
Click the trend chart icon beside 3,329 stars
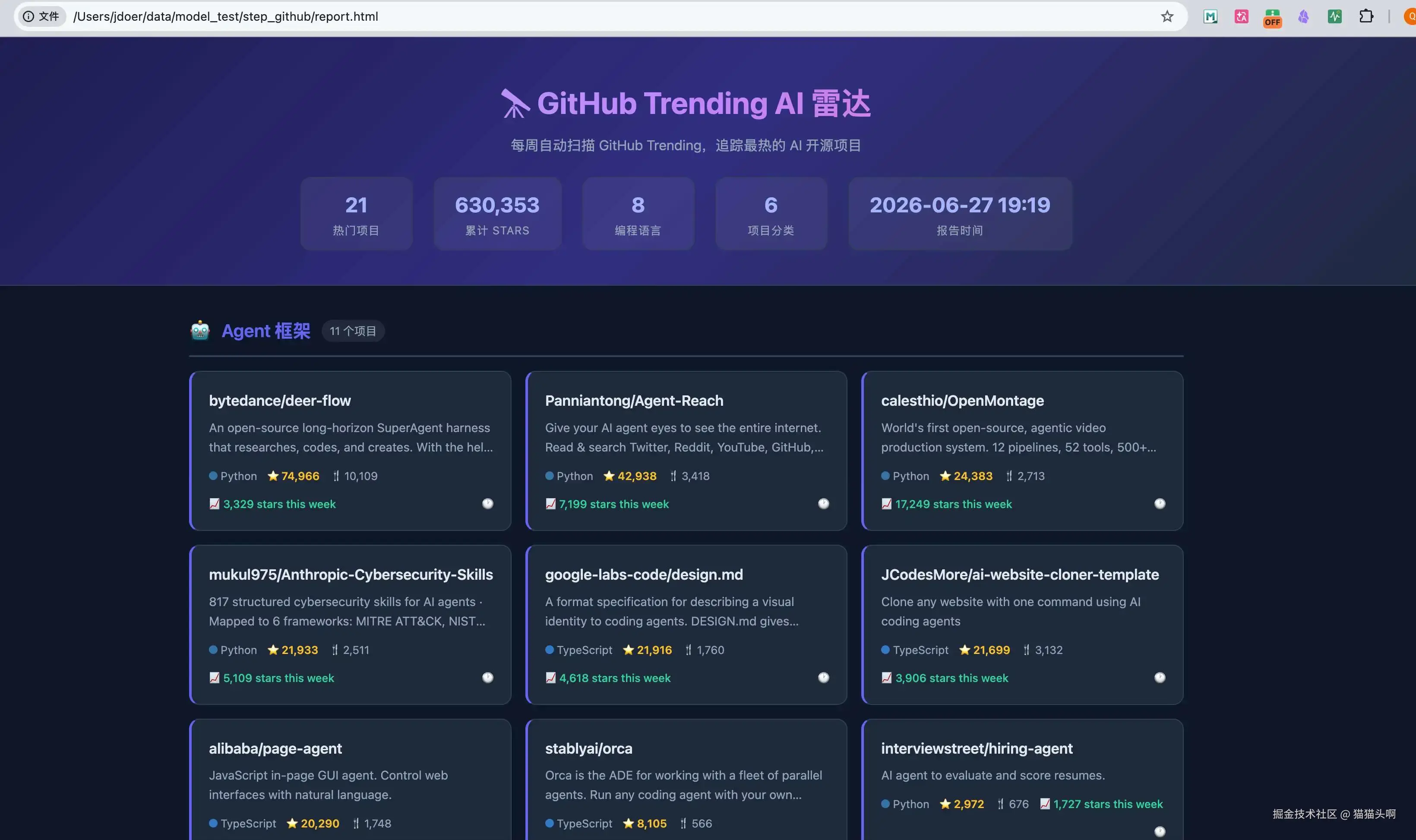click(x=215, y=504)
